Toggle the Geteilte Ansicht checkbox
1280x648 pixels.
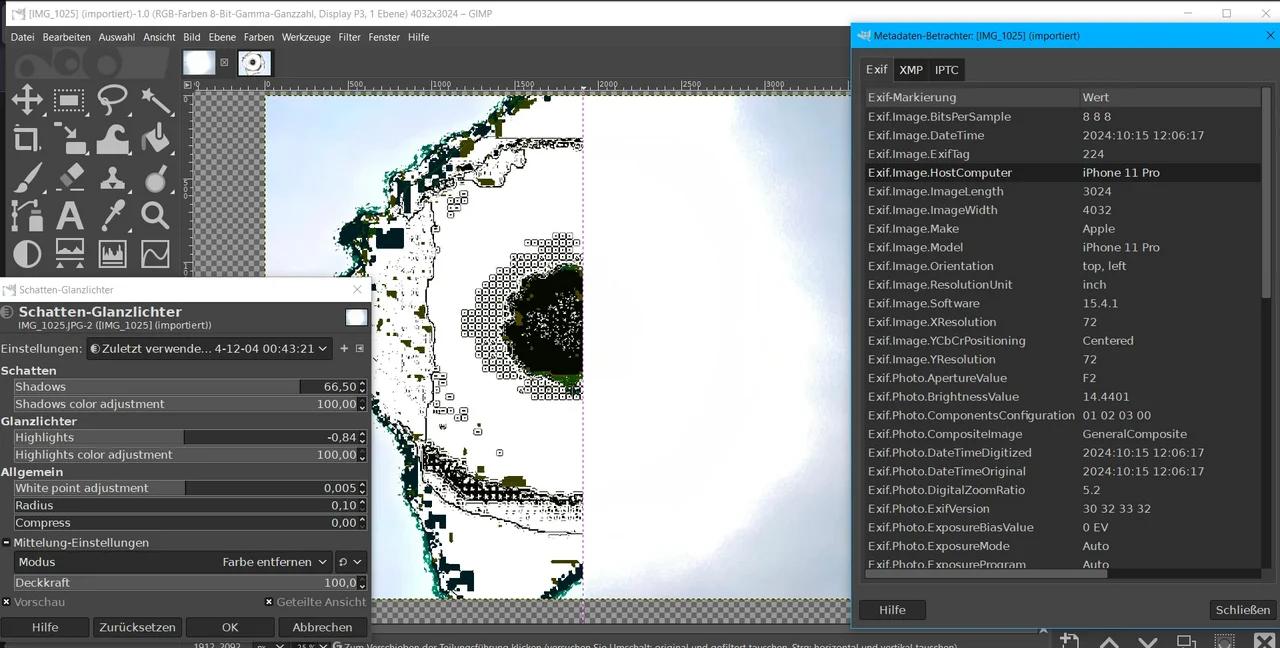click(x=268, y=601)
